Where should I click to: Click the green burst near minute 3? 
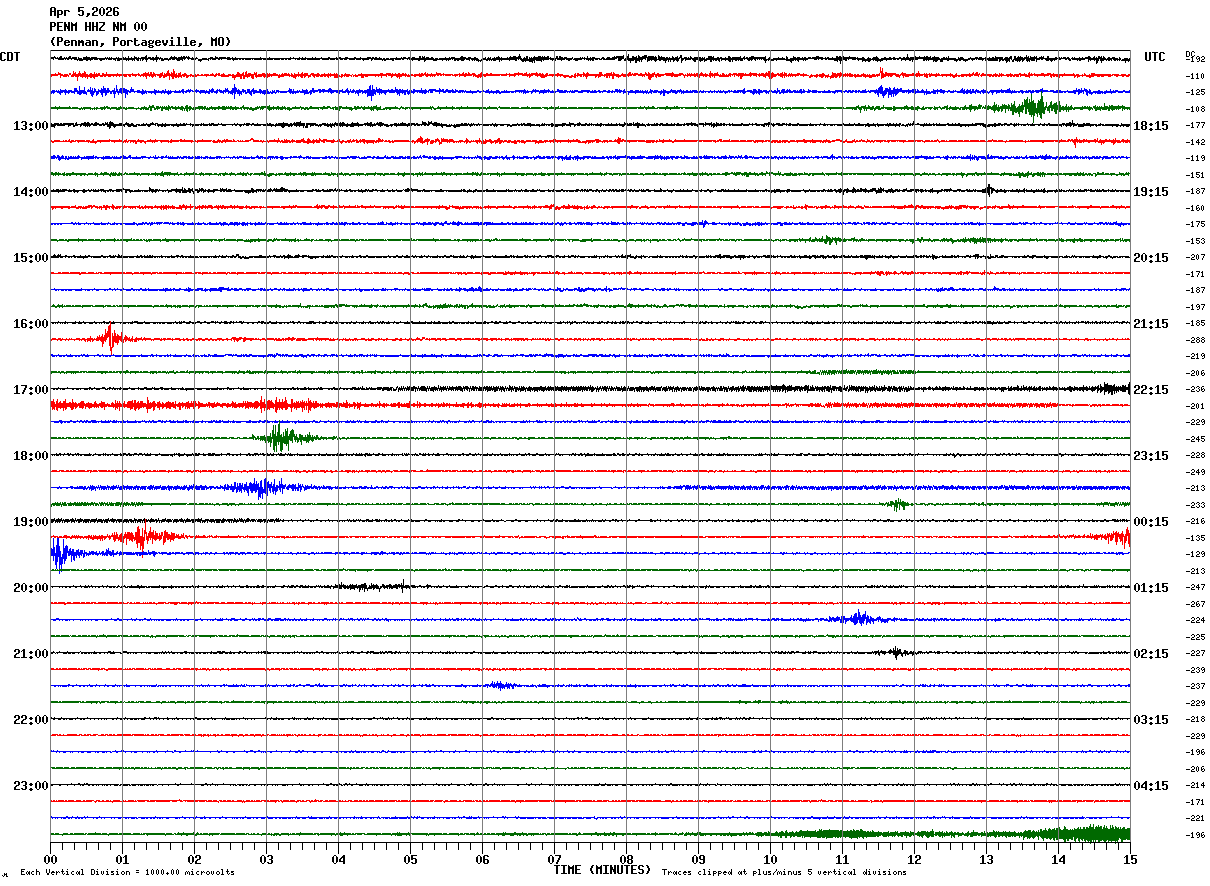pos(280,438)
